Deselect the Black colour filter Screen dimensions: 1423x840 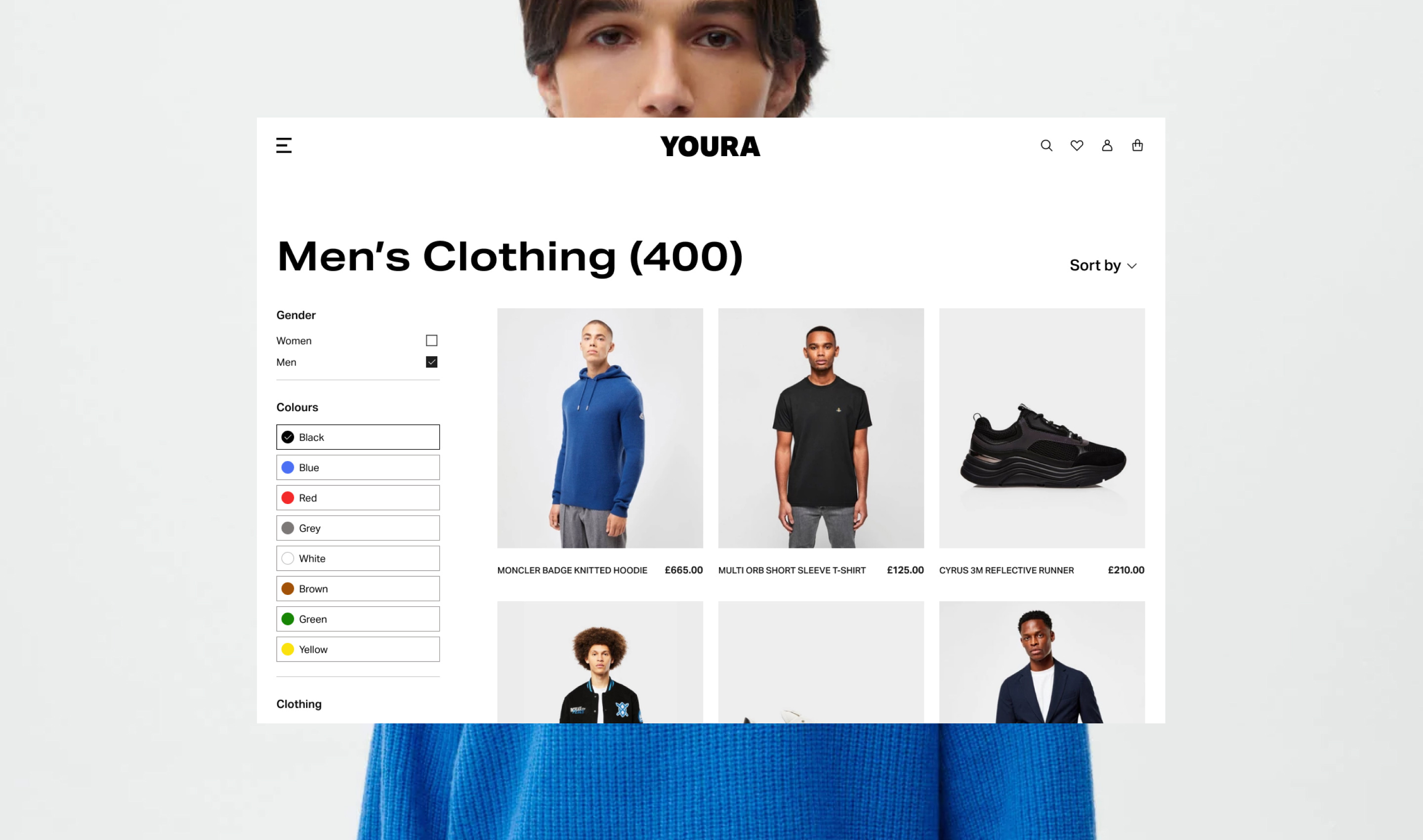[358, 437]
